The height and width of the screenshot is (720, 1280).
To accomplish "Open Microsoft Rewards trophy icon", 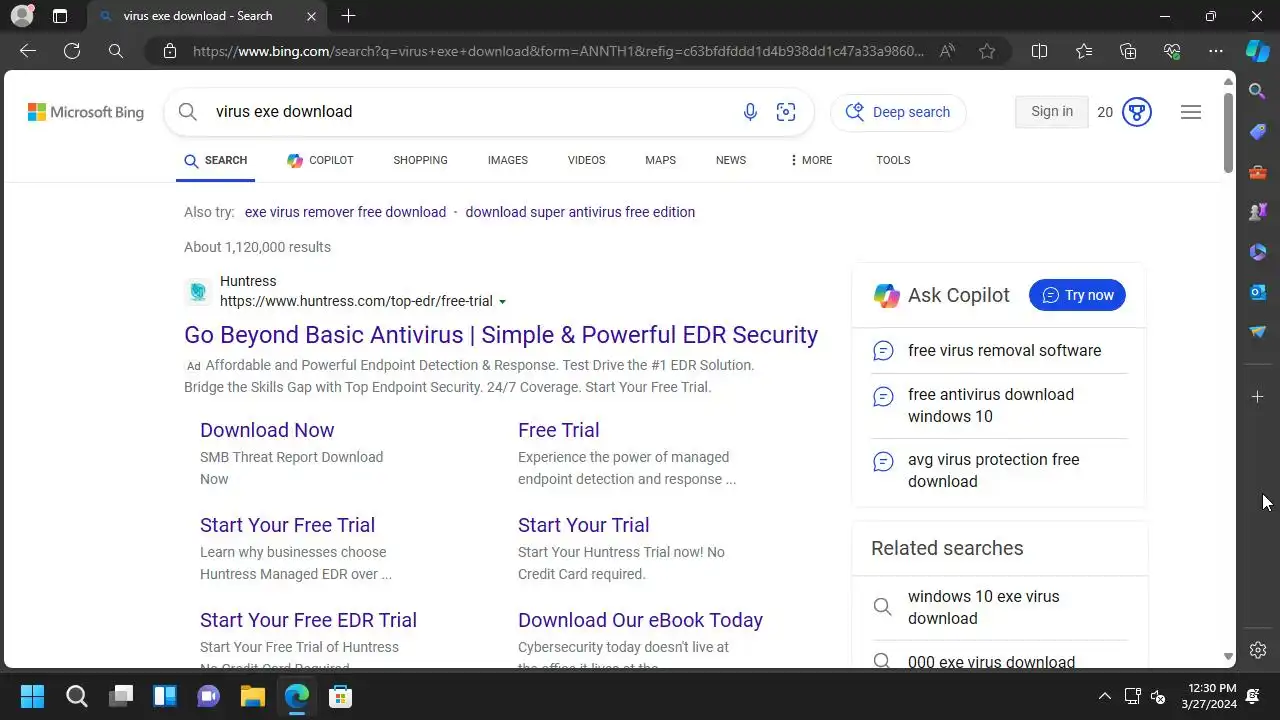I will pyautogui.click(x=1137, y=112).
